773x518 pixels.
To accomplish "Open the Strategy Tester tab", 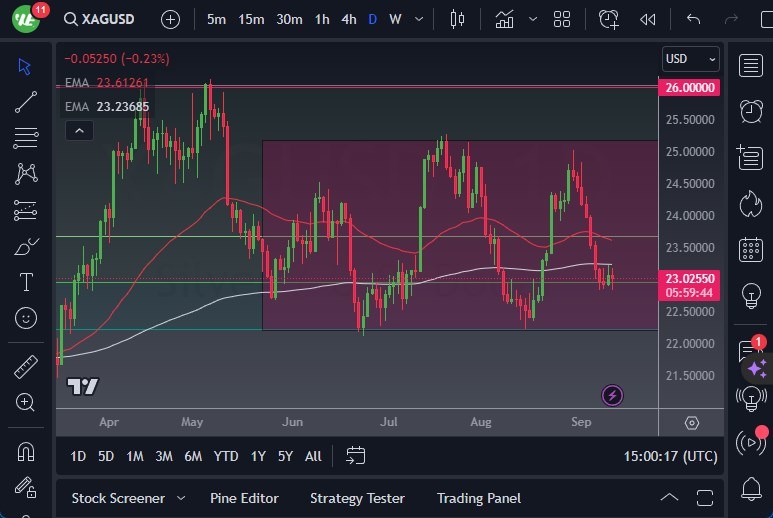I will 357,498.
